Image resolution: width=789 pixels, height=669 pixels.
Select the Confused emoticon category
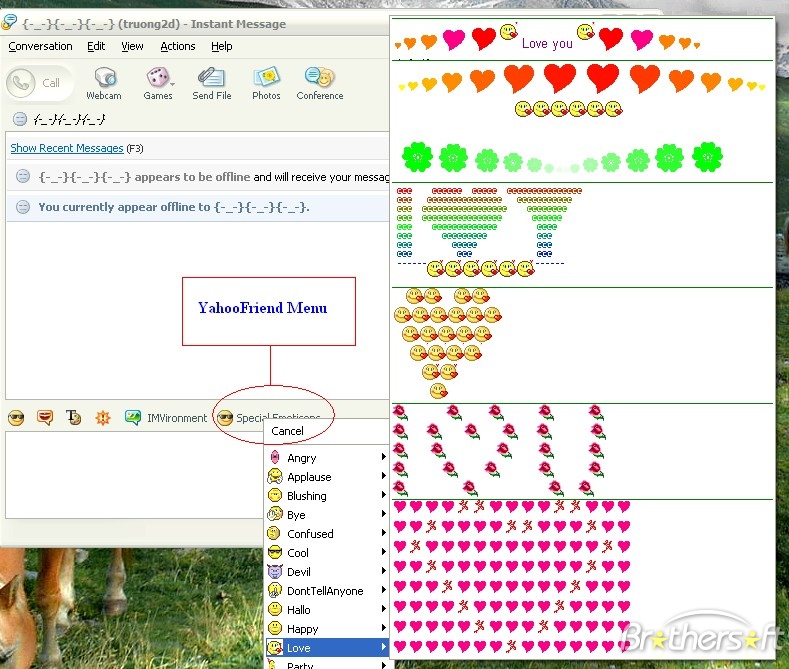[x=327, y=534]
